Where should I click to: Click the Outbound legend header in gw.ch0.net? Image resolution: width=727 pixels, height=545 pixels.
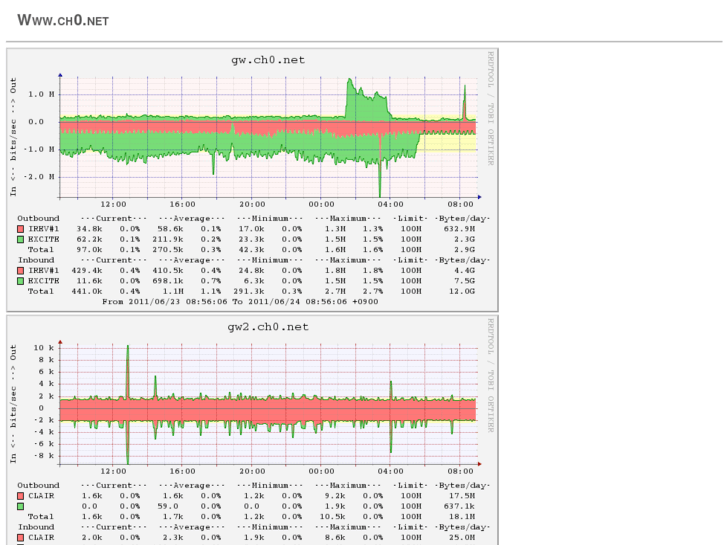coord(38,218)
